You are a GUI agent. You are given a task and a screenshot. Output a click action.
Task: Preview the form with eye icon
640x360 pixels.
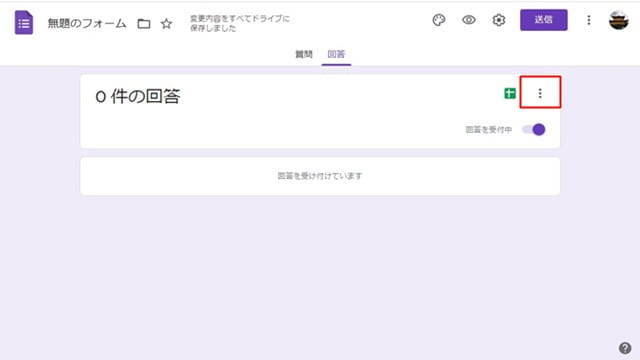click(469, 20)
